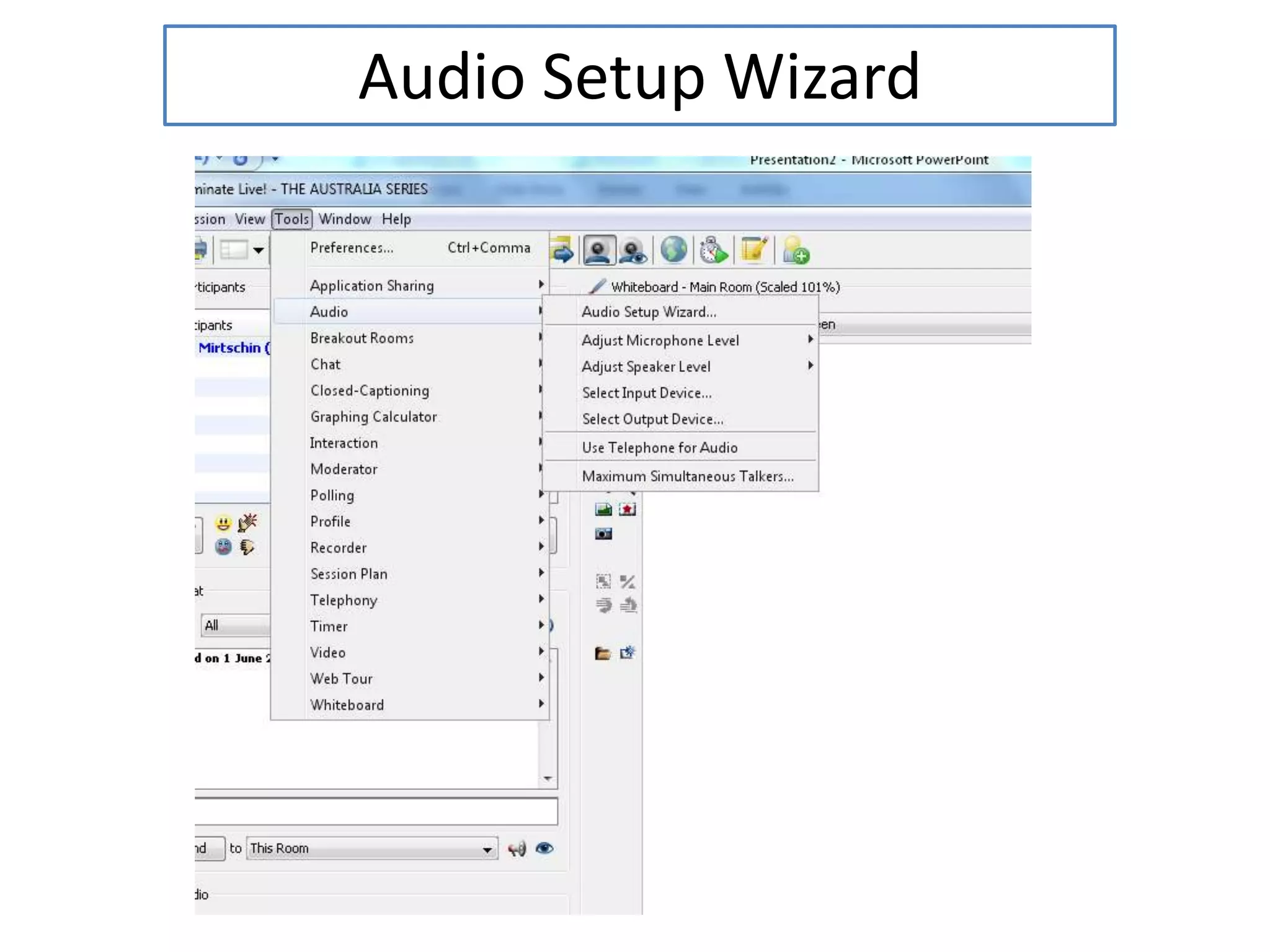Click the blue confused face emoticon
The width and height of the screenshot is (1270, 952).
[223, 547]
